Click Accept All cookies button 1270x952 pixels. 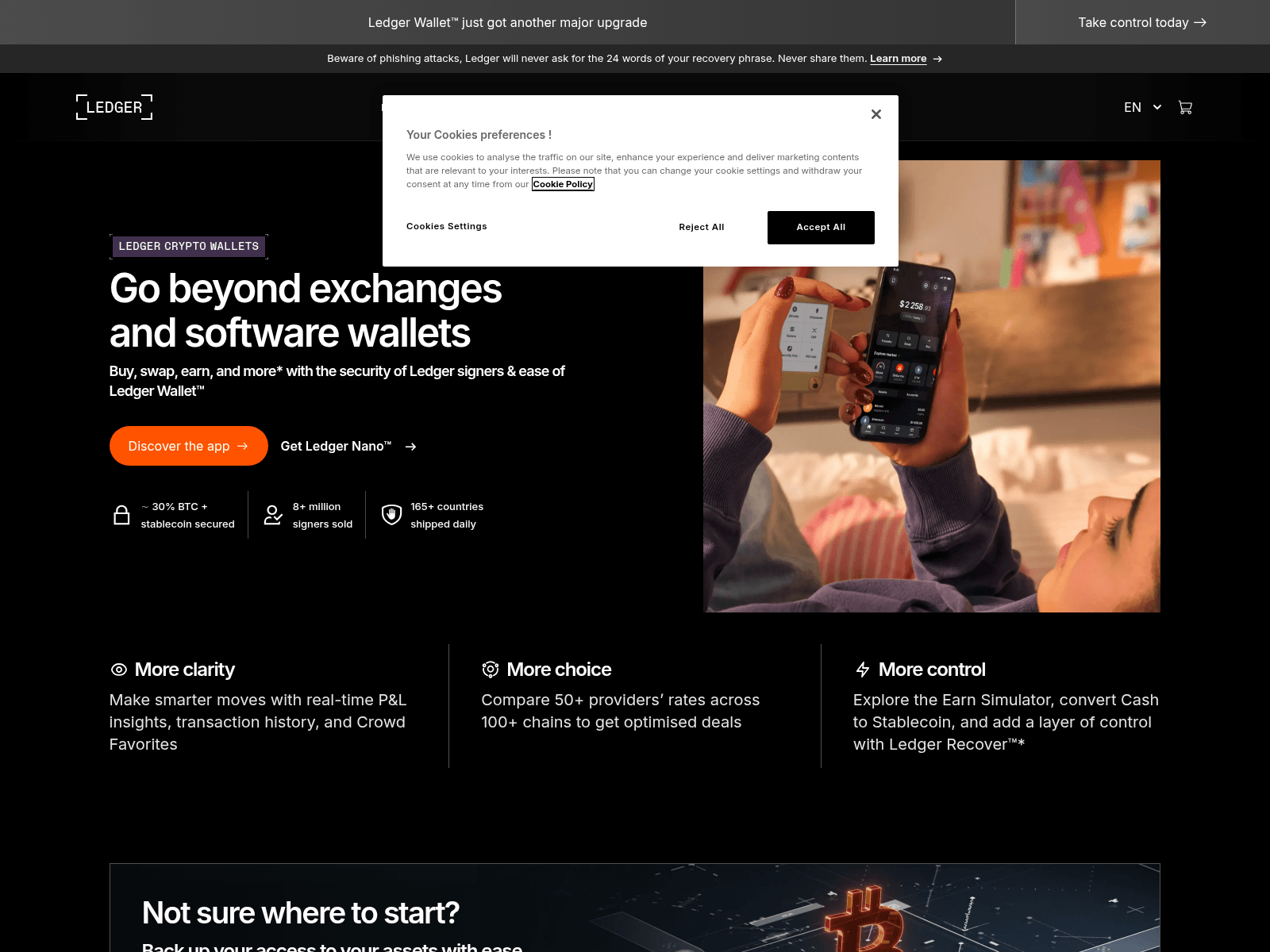(821, 228)
